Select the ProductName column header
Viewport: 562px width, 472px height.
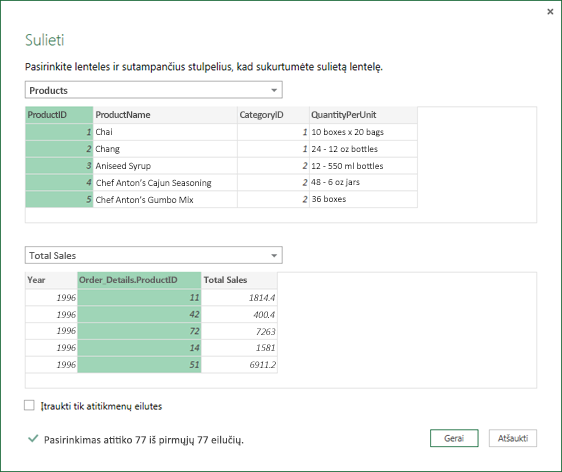pyautogui.click(x=165, y=115)
